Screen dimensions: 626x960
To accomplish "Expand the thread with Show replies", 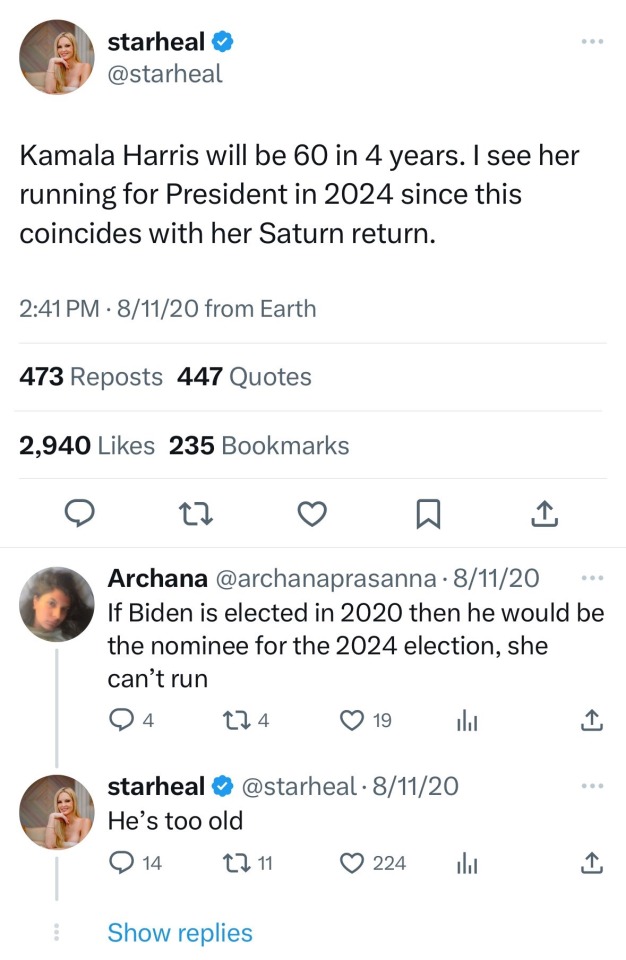I will point(180,933).
